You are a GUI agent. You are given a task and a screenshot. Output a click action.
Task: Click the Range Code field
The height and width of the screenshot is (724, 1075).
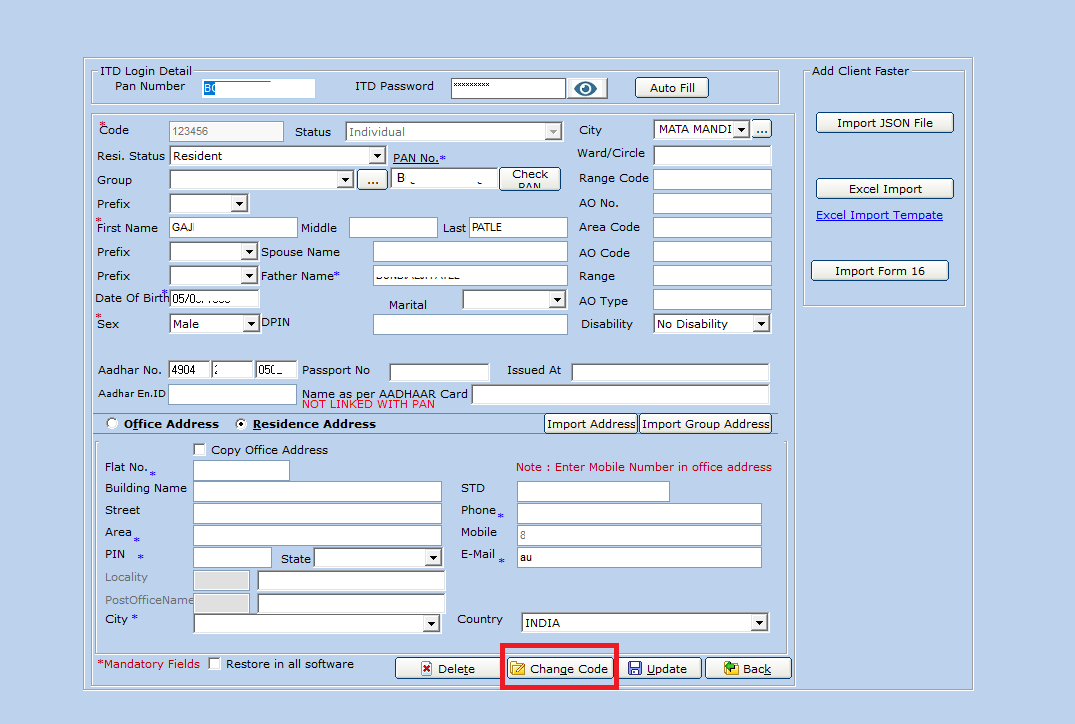[x=712, y=179]
